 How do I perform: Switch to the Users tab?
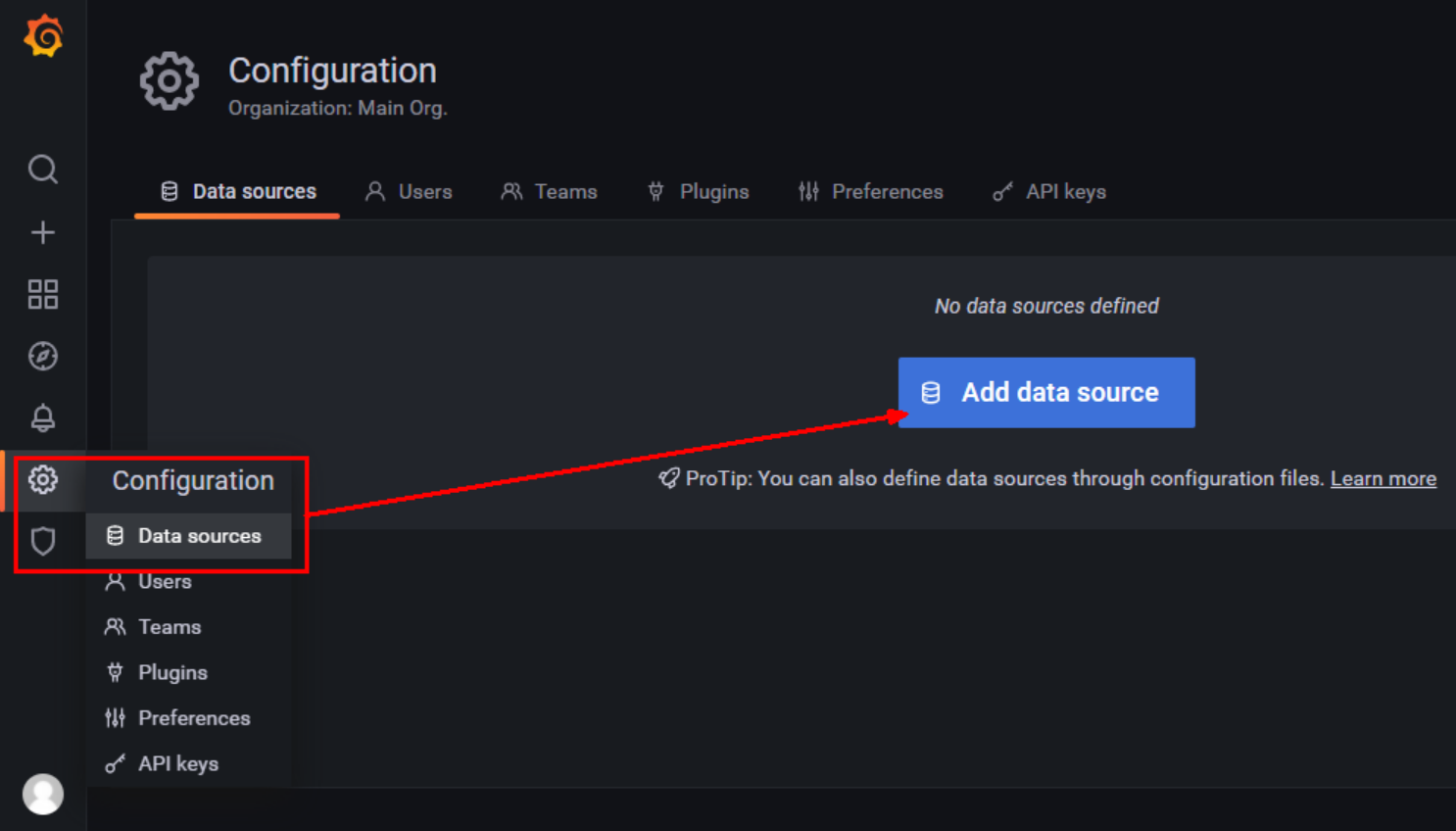(422, 191)
